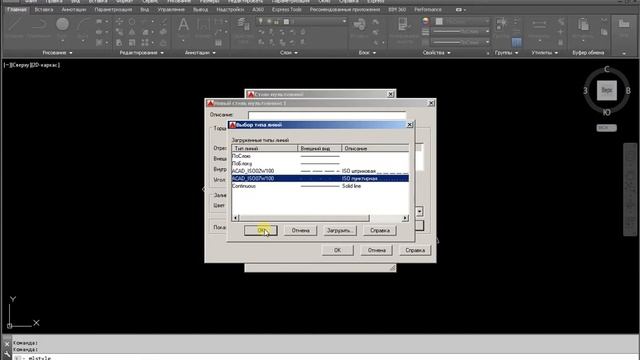Click the UCS origin icon in the viewport
Image resolution: width=640 pixels, height=360 pixels.
tap(9, 326)
